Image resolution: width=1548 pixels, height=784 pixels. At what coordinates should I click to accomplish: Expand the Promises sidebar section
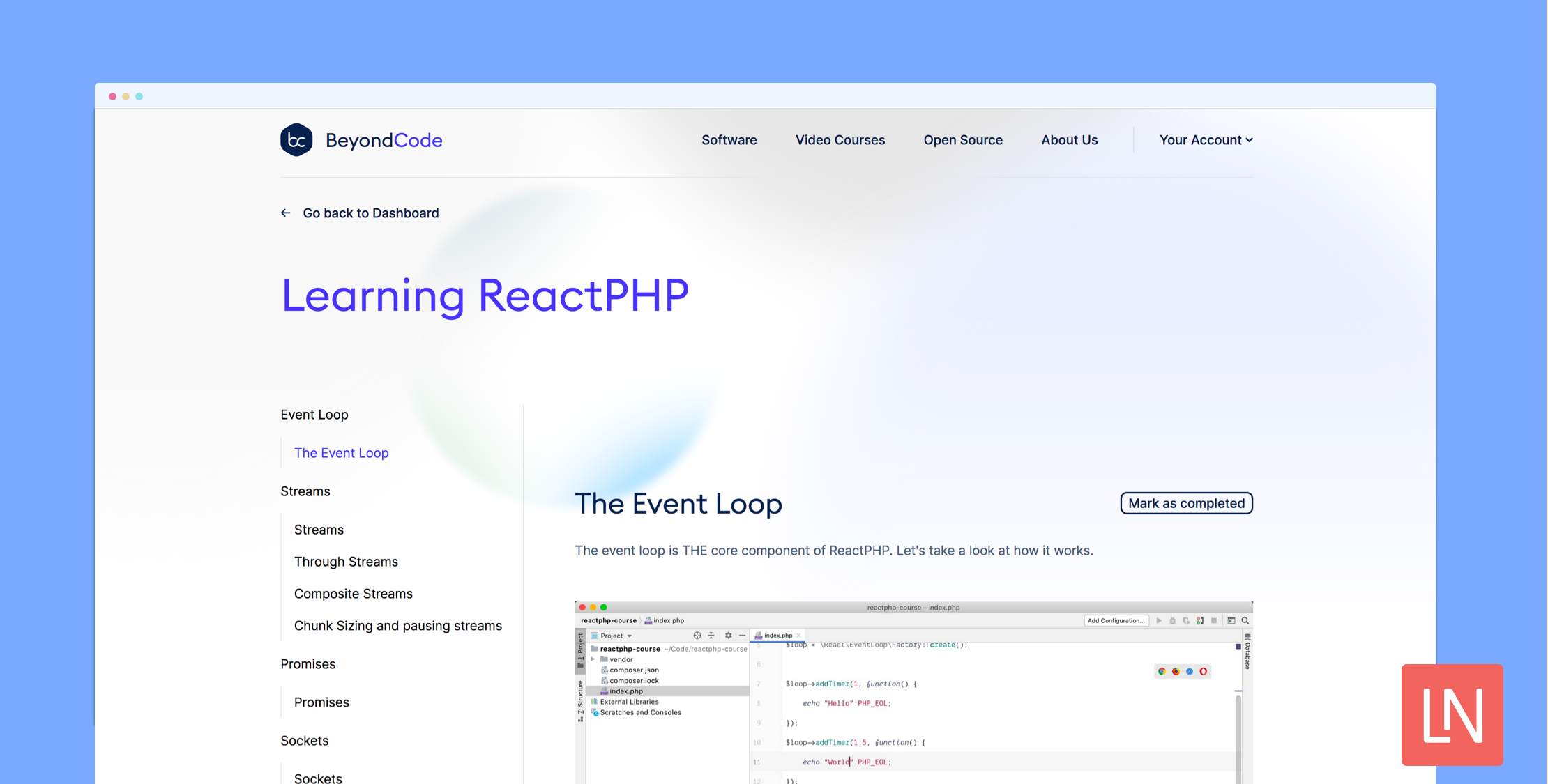(306, 663)
